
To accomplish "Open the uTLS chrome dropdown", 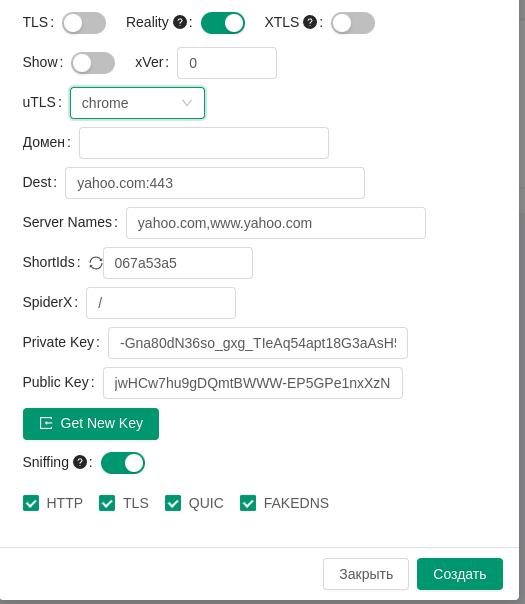I will tap(138, 103).
